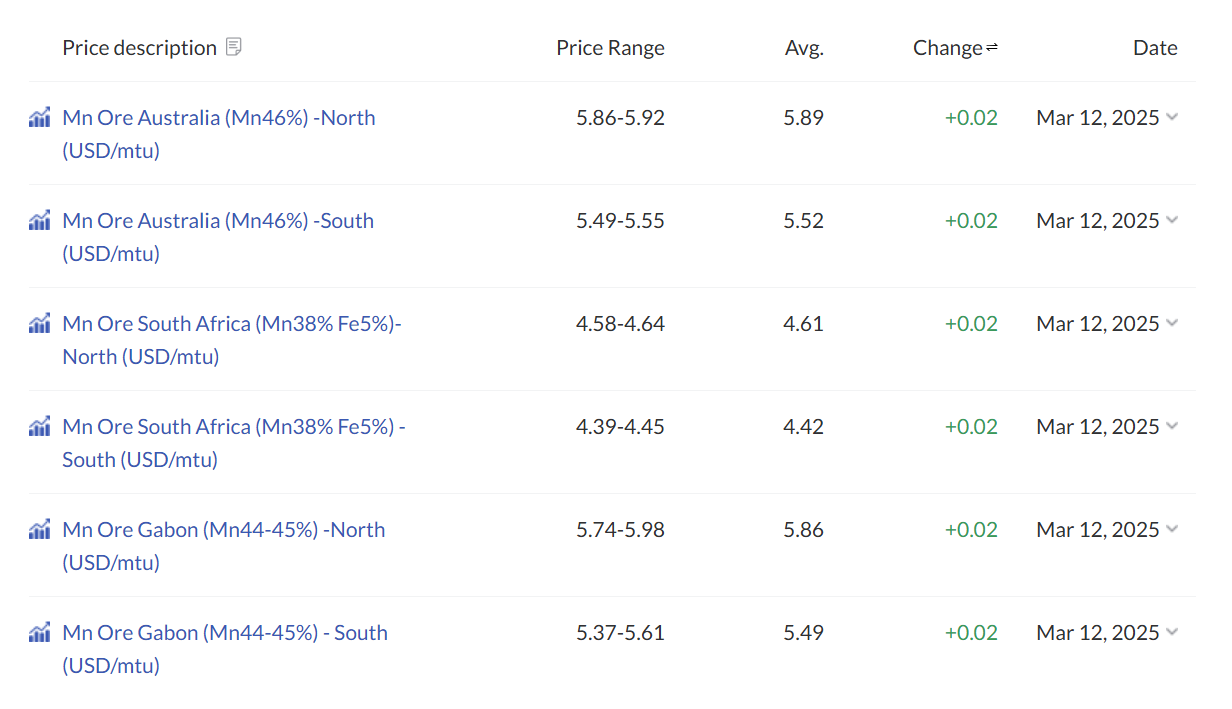Expand date chevron for Mn Ore Australia South
This screenshot has width=1232, height=709.
point(1172,220)
